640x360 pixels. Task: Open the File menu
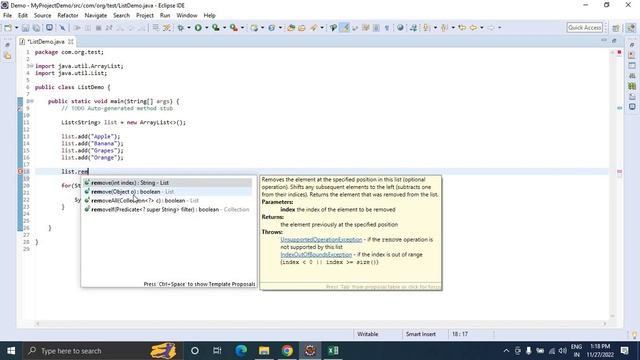(x=7, y=16)
